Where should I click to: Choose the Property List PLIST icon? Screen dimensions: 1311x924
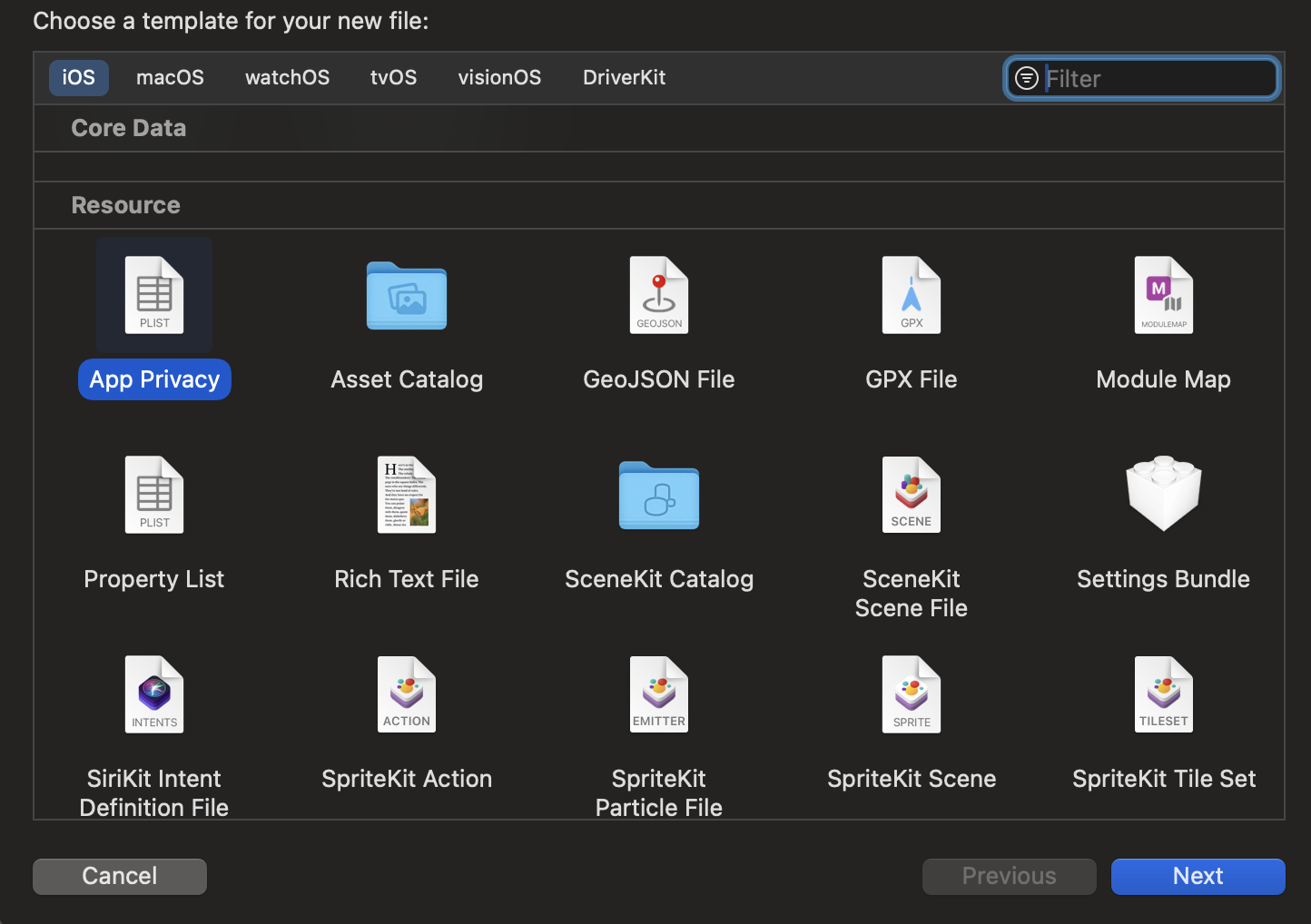pos(154,495)
